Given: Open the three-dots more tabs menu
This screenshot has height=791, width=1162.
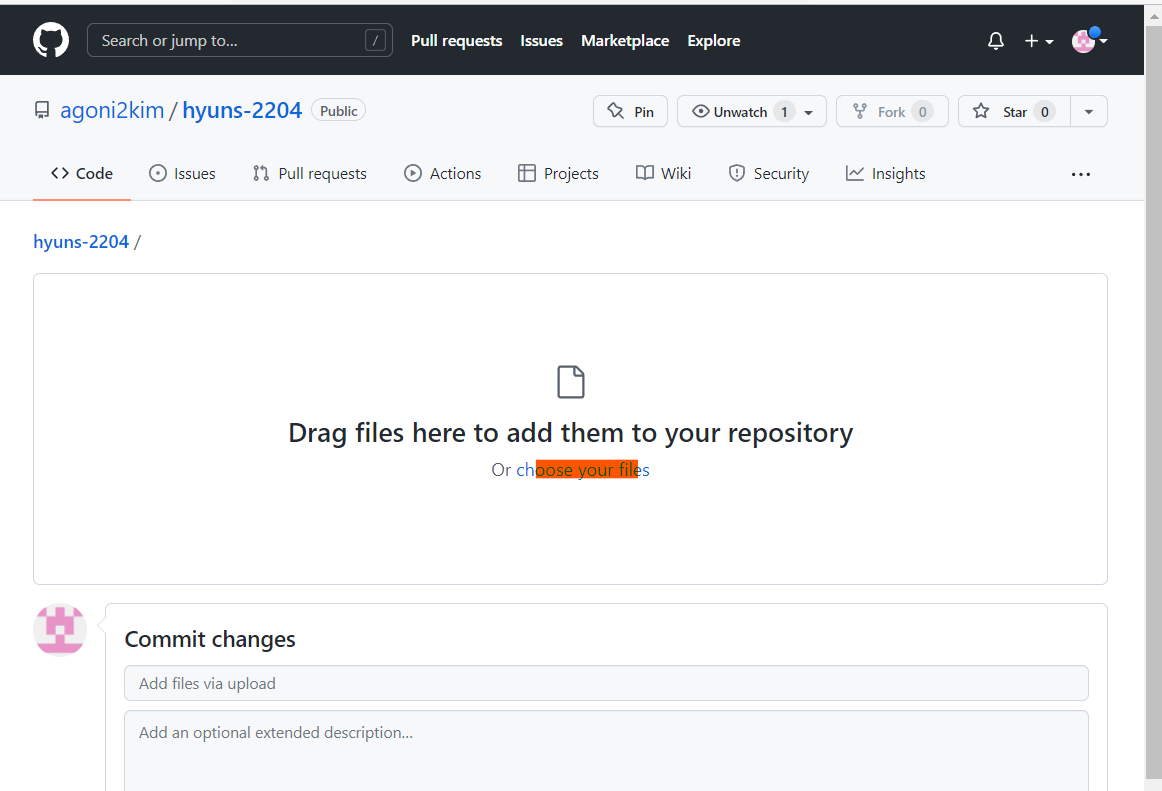Looking at the screenshot, I should tap(1080, 174).
